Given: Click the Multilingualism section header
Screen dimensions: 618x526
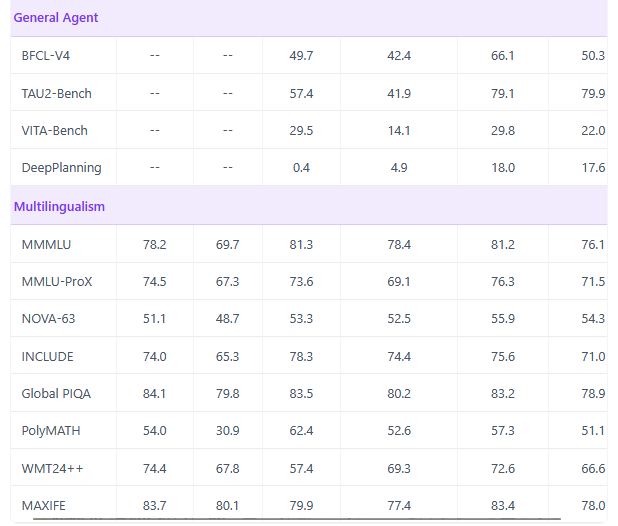Looking at the screenshot, I should point(59,206).
